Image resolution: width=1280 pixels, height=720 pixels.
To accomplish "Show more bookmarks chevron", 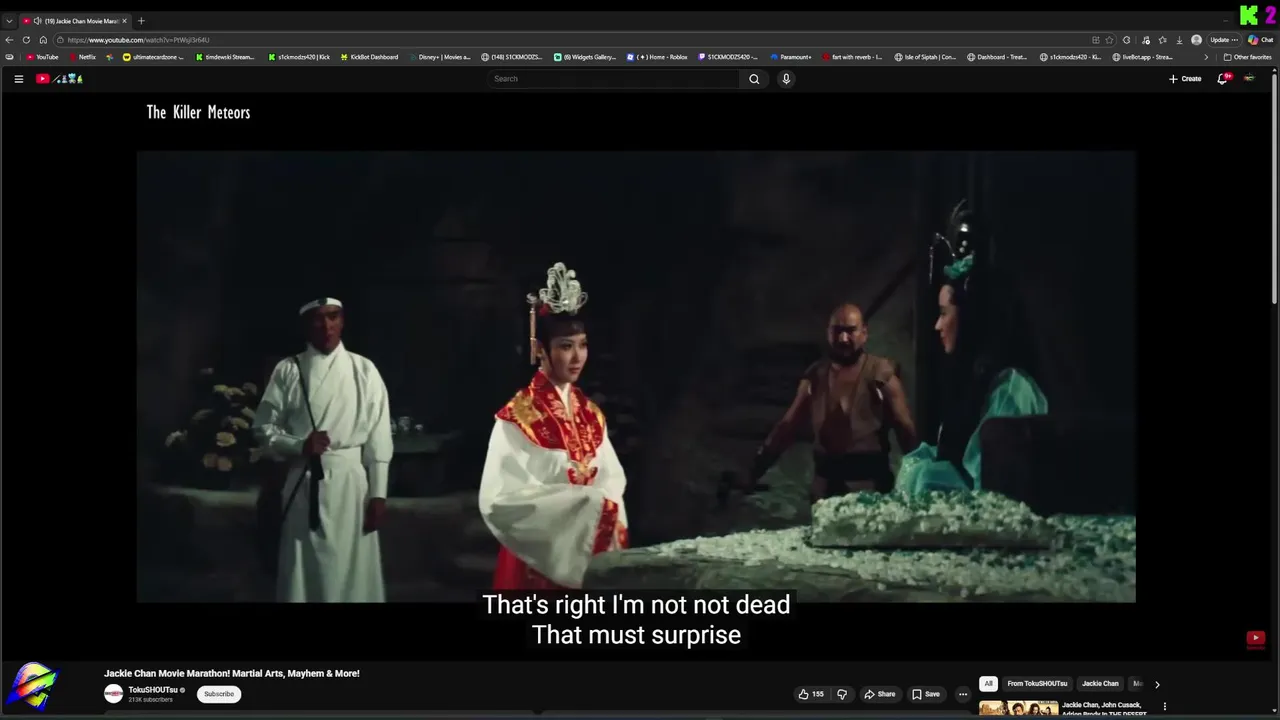I will pyautogui.click(x=1206, y=57).
